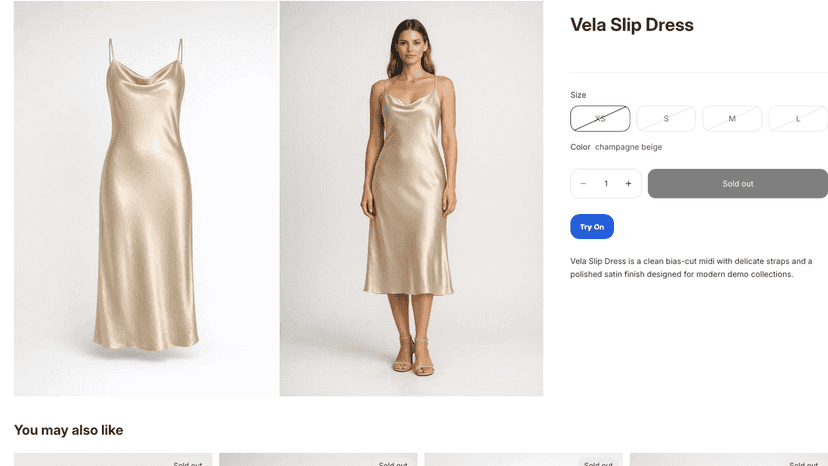Decrease quantity with the minus icon
Screen dimensions: 828x466
tap(583, 184)
